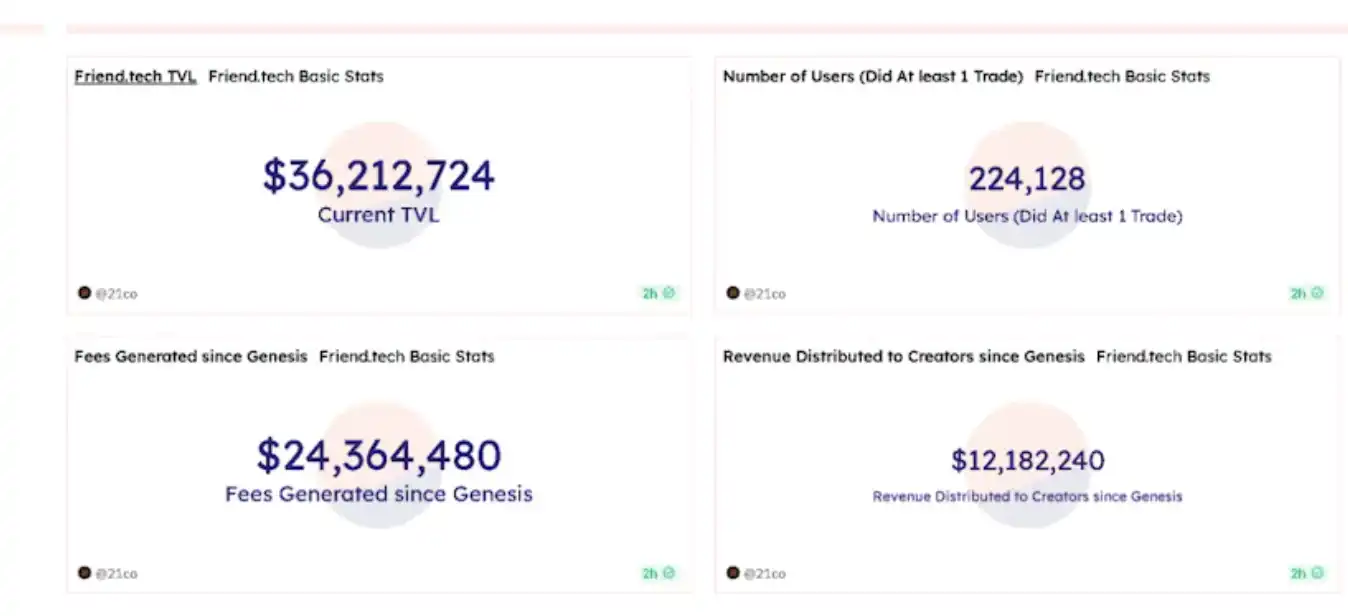Screen dimensions: 1348x616
Task: Click the 21co avatar on Number of Users panel
Action: tap(733, 293)
